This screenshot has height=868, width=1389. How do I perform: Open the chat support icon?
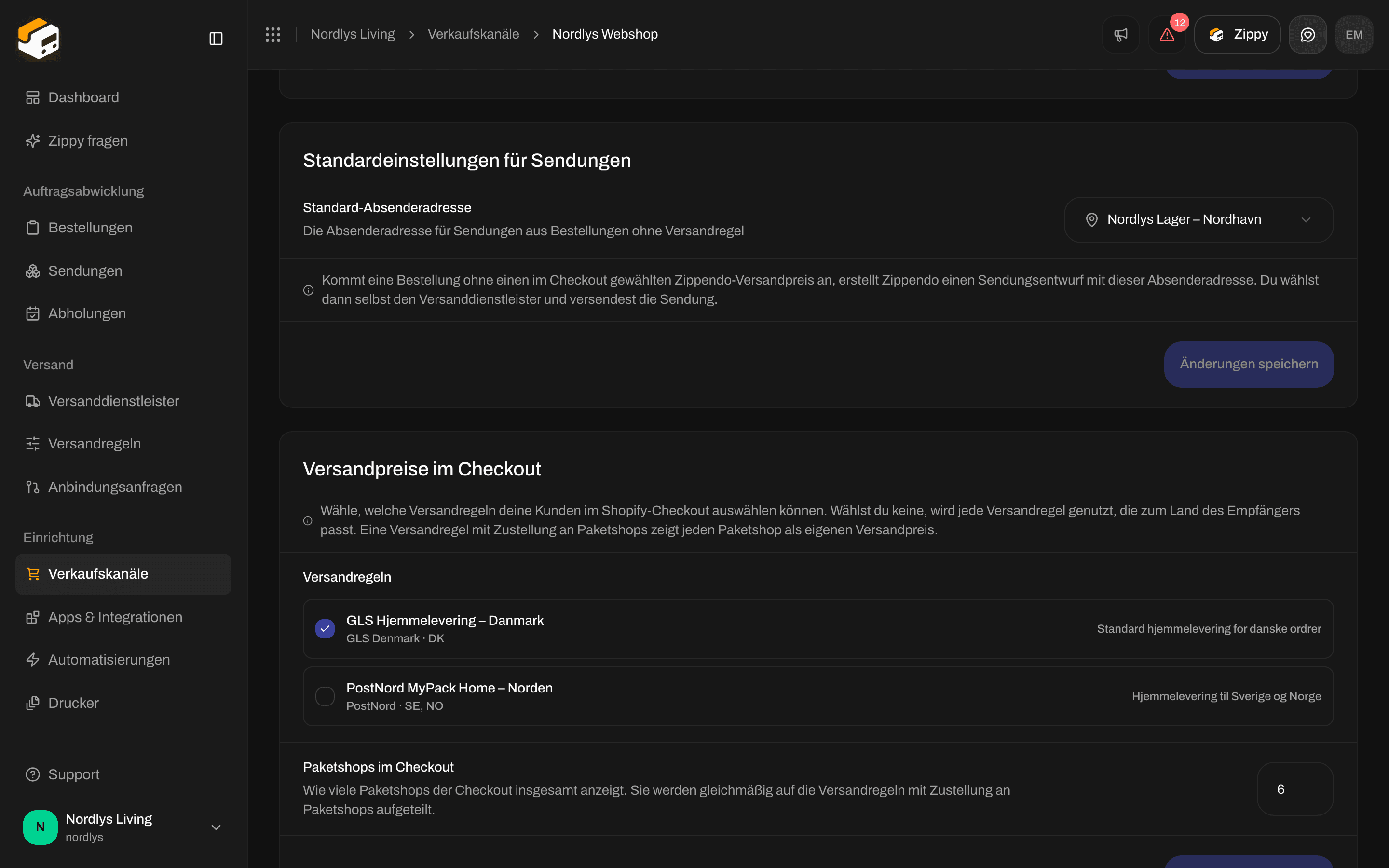[x=1307, y=34]
